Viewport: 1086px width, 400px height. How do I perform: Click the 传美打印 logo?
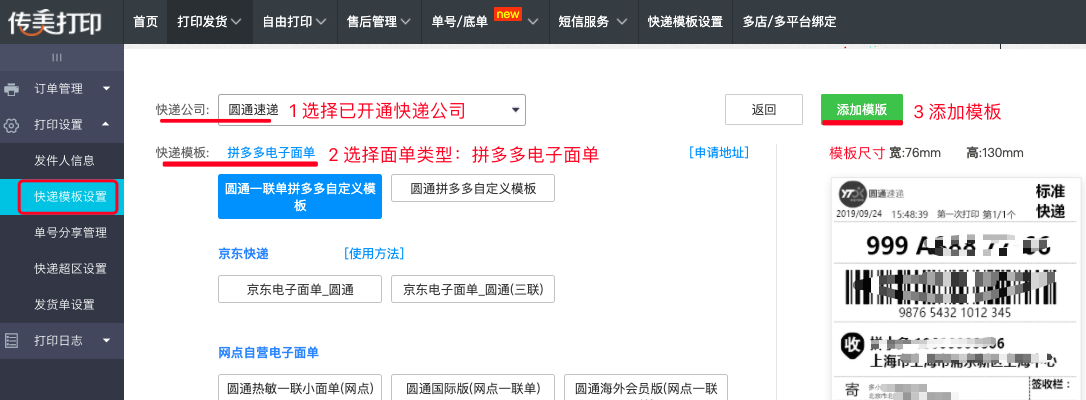click(55, 22)
